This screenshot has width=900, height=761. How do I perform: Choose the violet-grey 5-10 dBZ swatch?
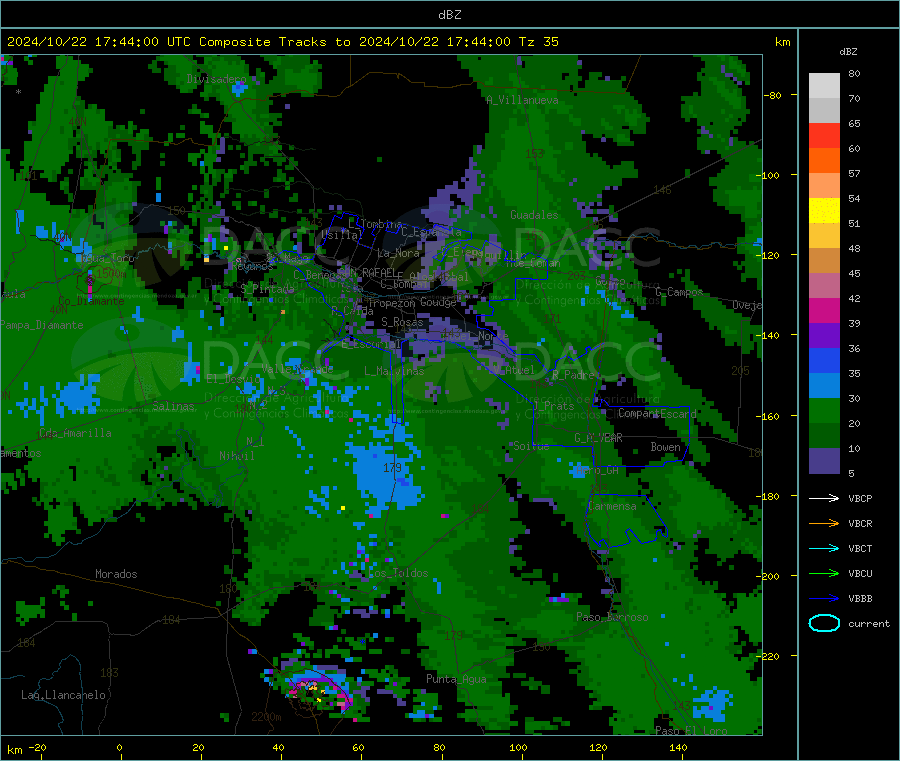[824, 461]
